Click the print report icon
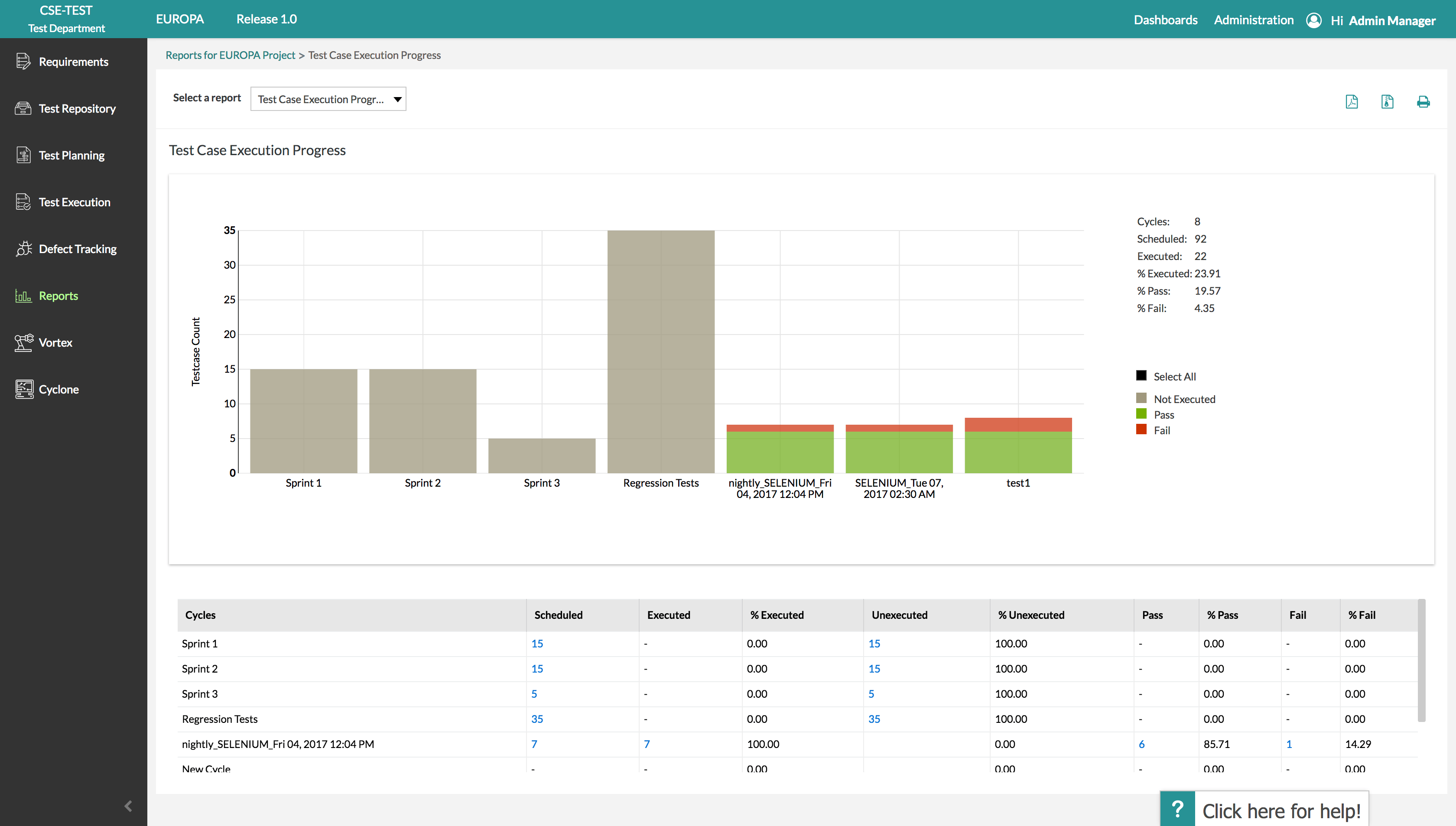Viewport: 1456px width, 826px height. (x=1423, y=101)
